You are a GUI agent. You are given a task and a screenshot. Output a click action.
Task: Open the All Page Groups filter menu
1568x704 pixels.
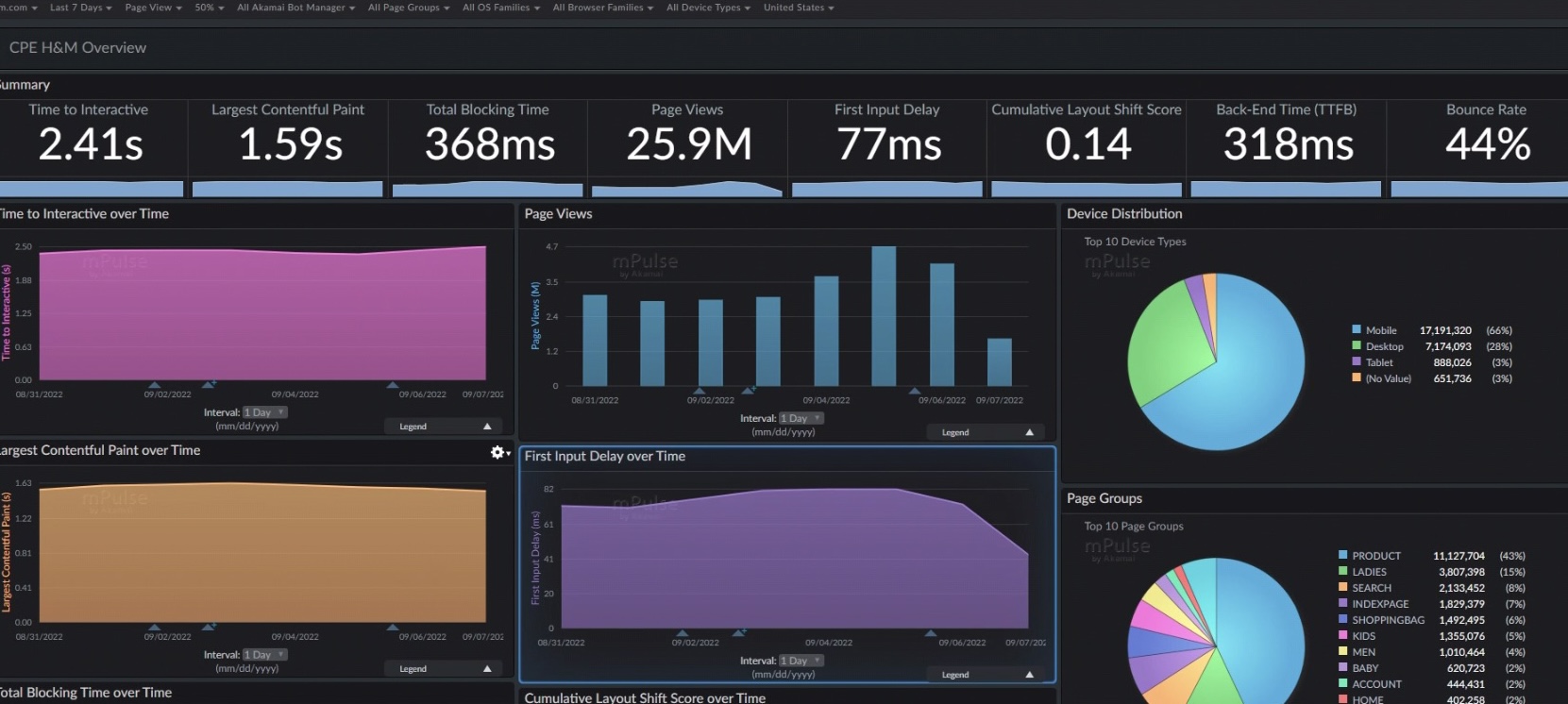(x=408, y=8)
